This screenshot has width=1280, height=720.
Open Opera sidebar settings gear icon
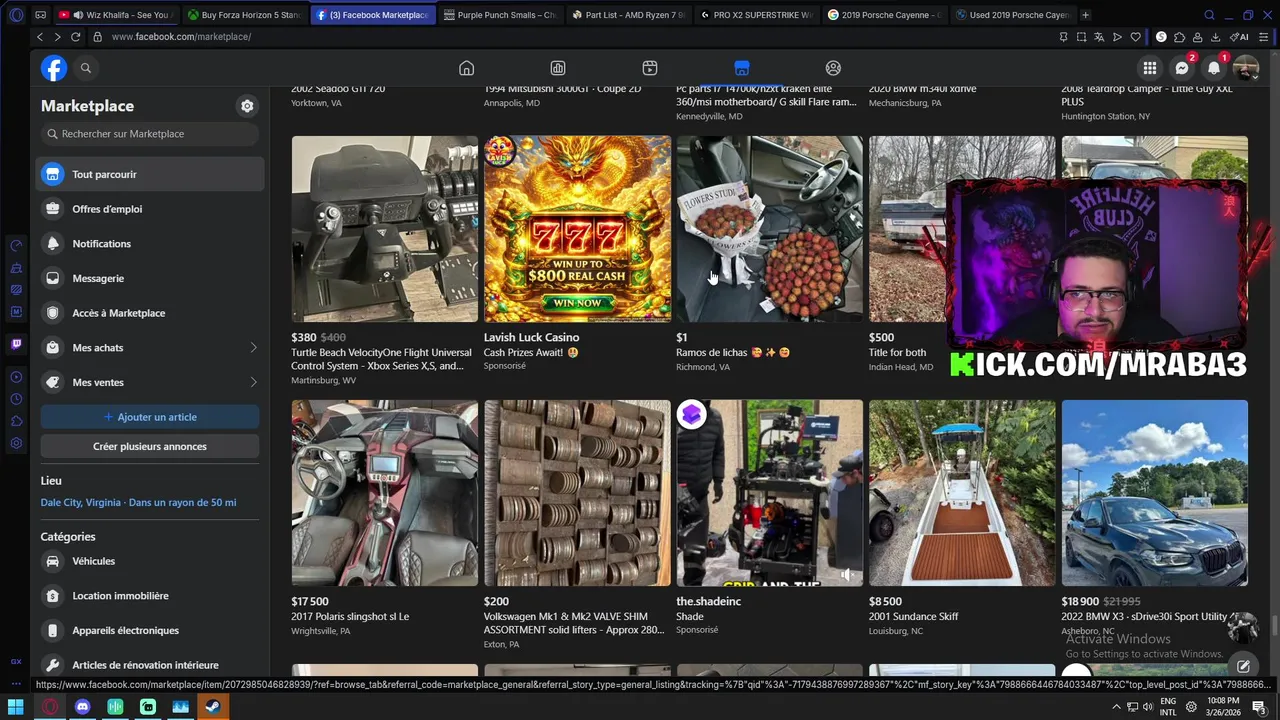(x=16, y=443)
